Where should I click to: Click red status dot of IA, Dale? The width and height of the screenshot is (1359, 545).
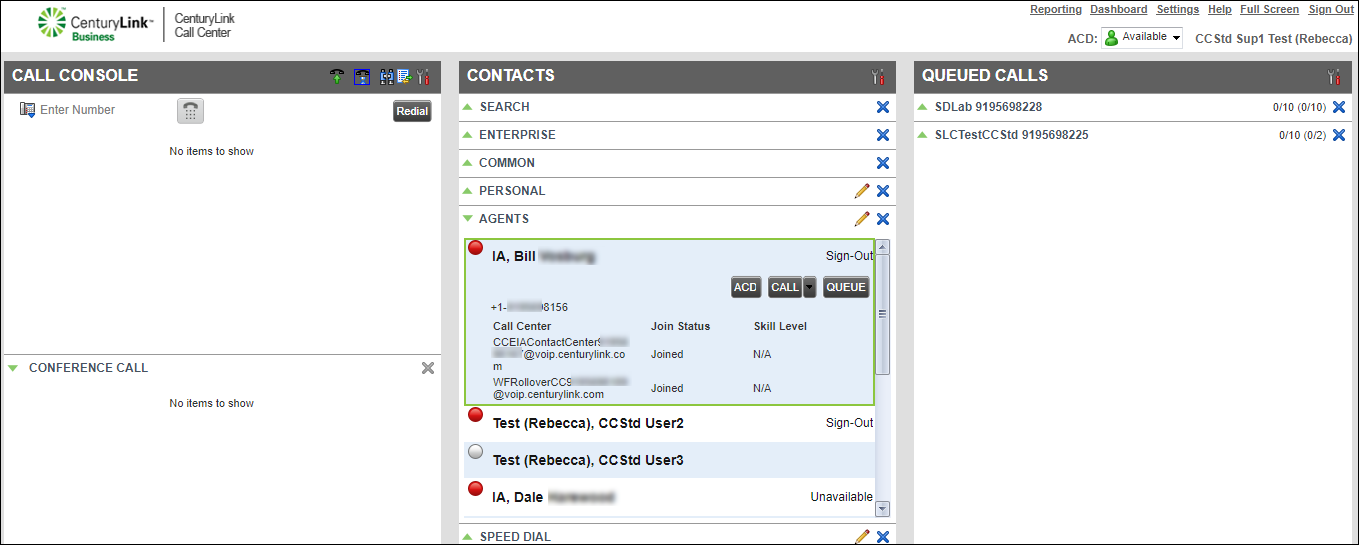476,488
